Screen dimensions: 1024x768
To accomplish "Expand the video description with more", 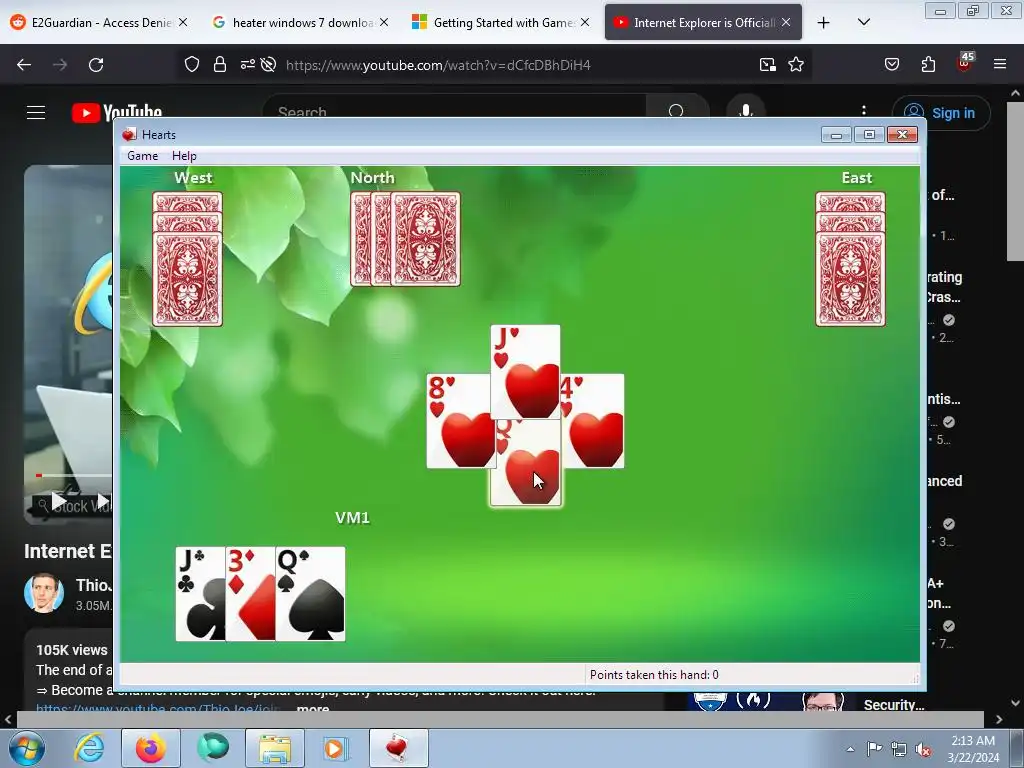I will tap(313, 709).
